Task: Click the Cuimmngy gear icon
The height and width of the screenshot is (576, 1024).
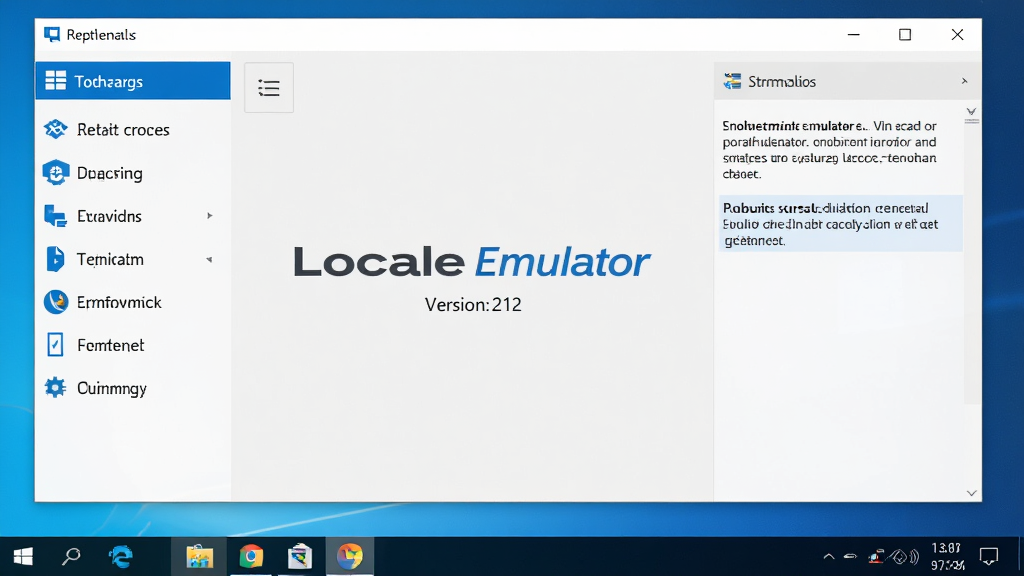Action: click(x=56, y=387)
